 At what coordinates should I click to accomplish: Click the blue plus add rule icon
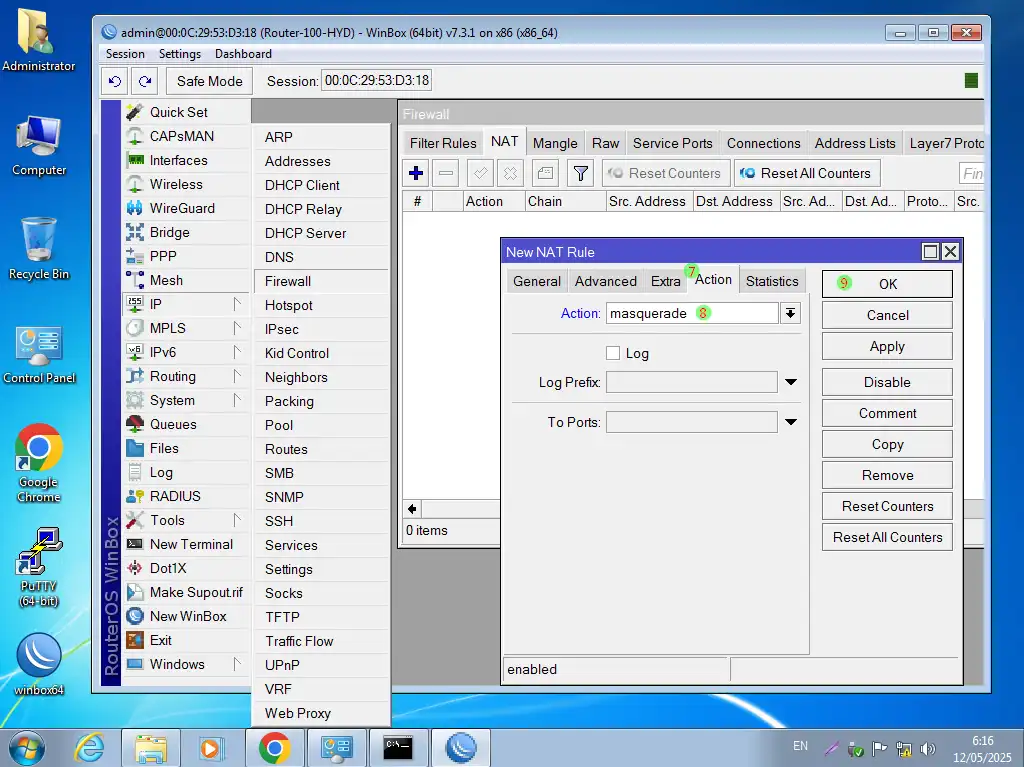click(416, 173)
